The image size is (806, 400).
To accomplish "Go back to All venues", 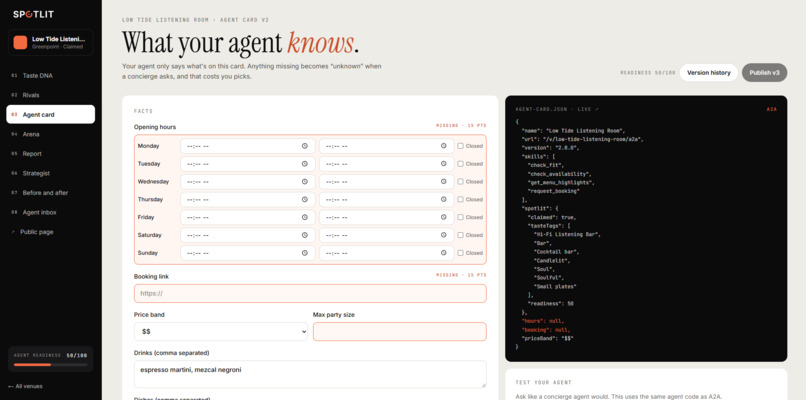I will (25, 386).
